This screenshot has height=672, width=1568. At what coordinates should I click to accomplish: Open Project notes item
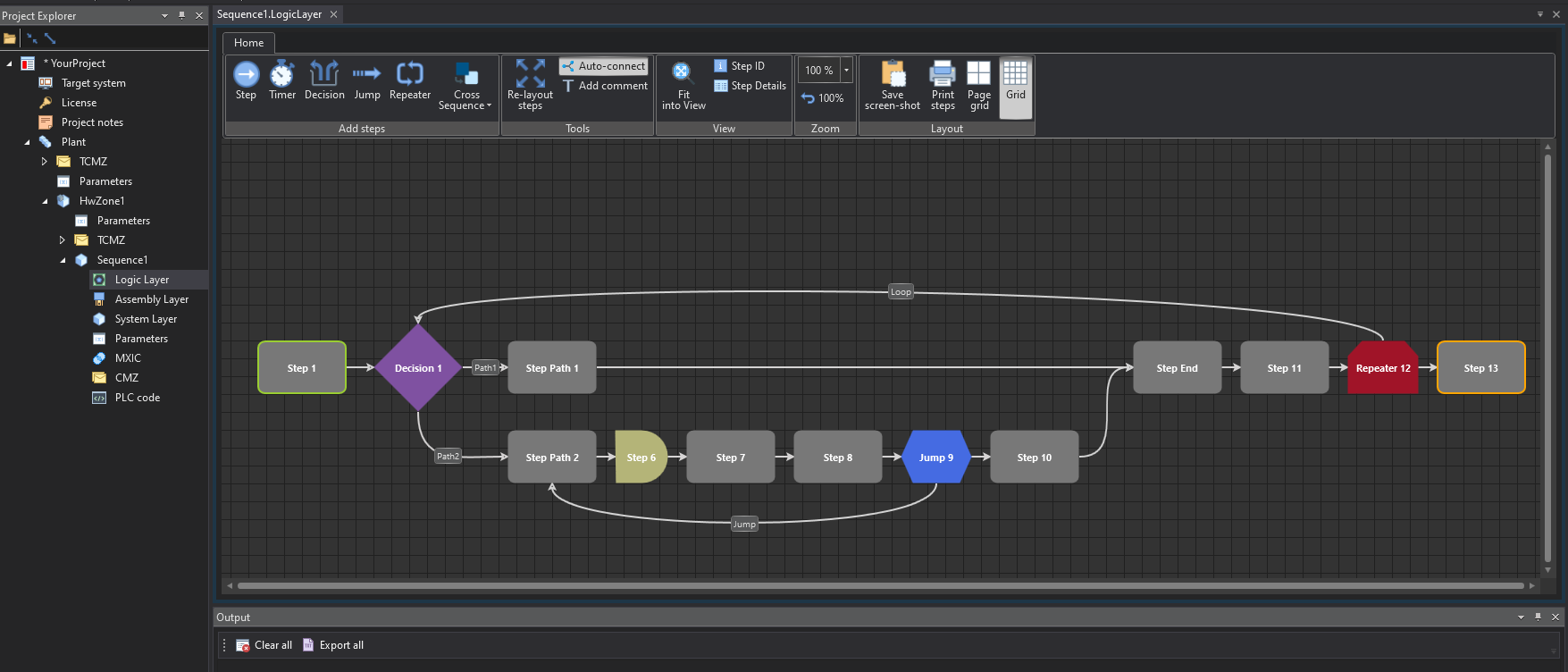point(92,122)
